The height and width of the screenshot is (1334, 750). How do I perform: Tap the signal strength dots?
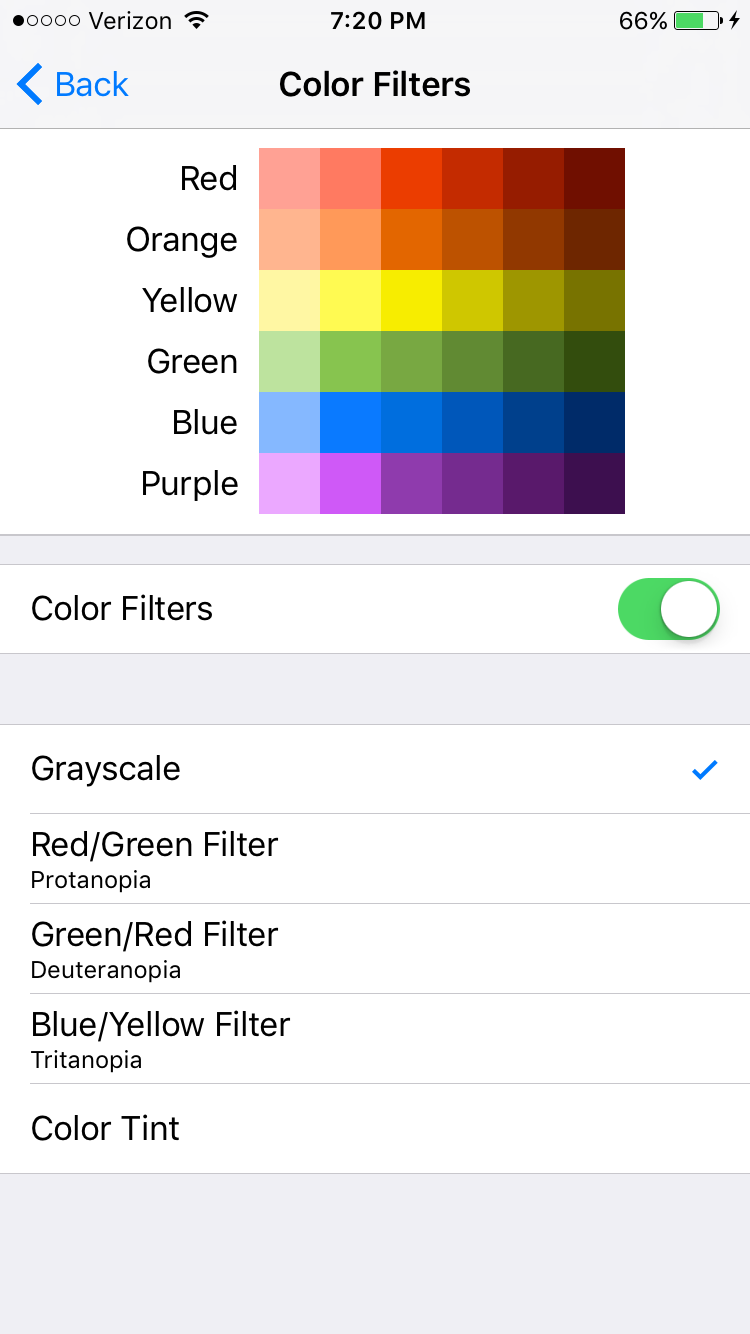click(47, 21)
